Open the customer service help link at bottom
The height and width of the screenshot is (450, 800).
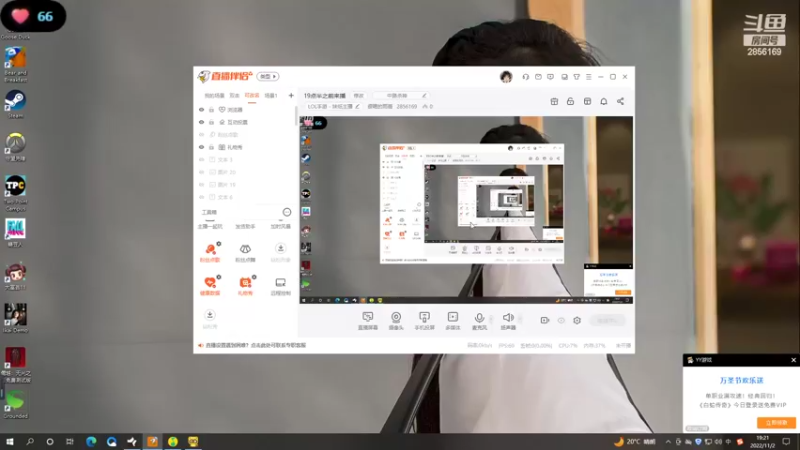(256, 345)
